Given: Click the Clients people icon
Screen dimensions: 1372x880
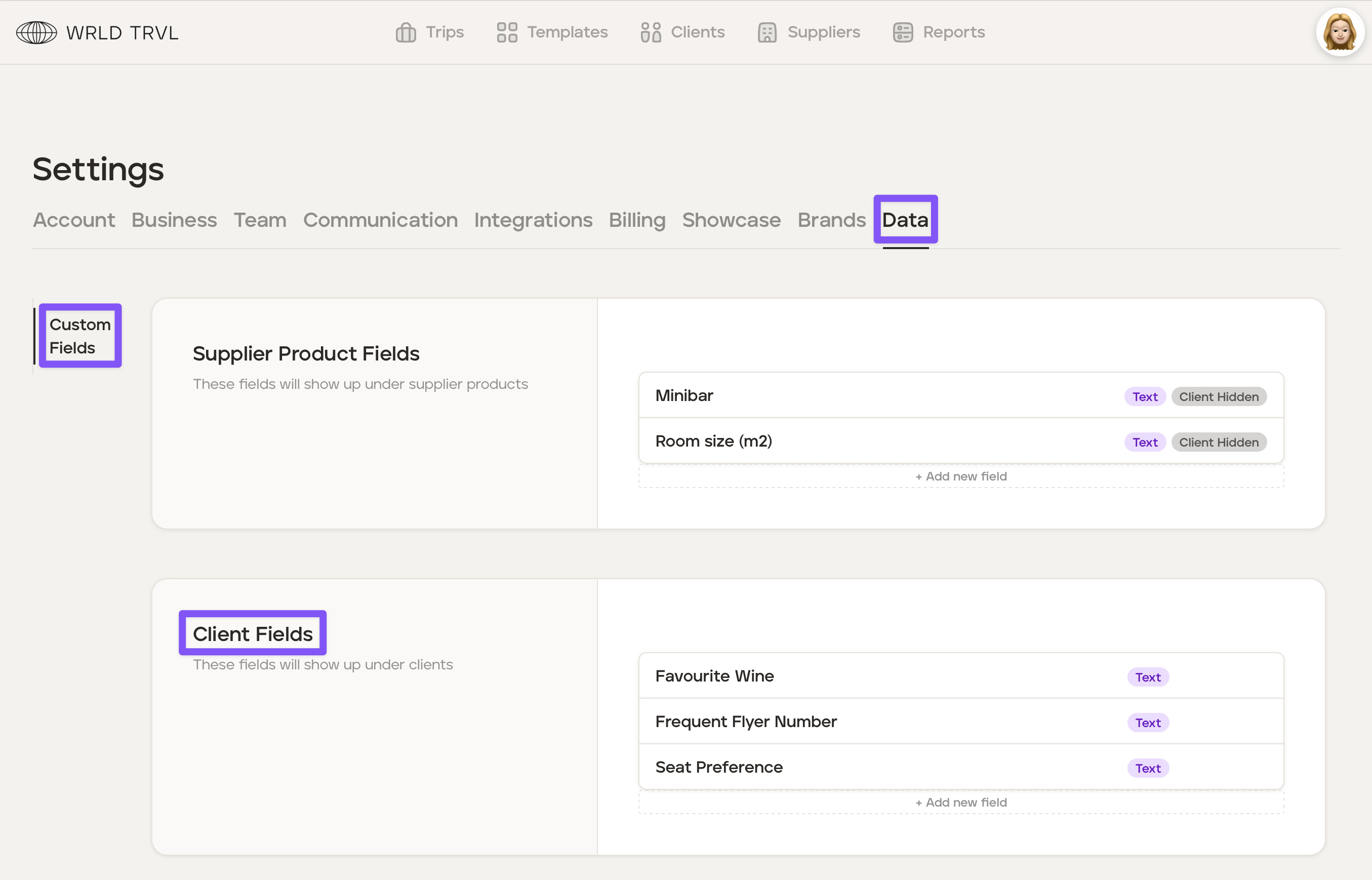Looking at the screenshot, I should point(651,32).
